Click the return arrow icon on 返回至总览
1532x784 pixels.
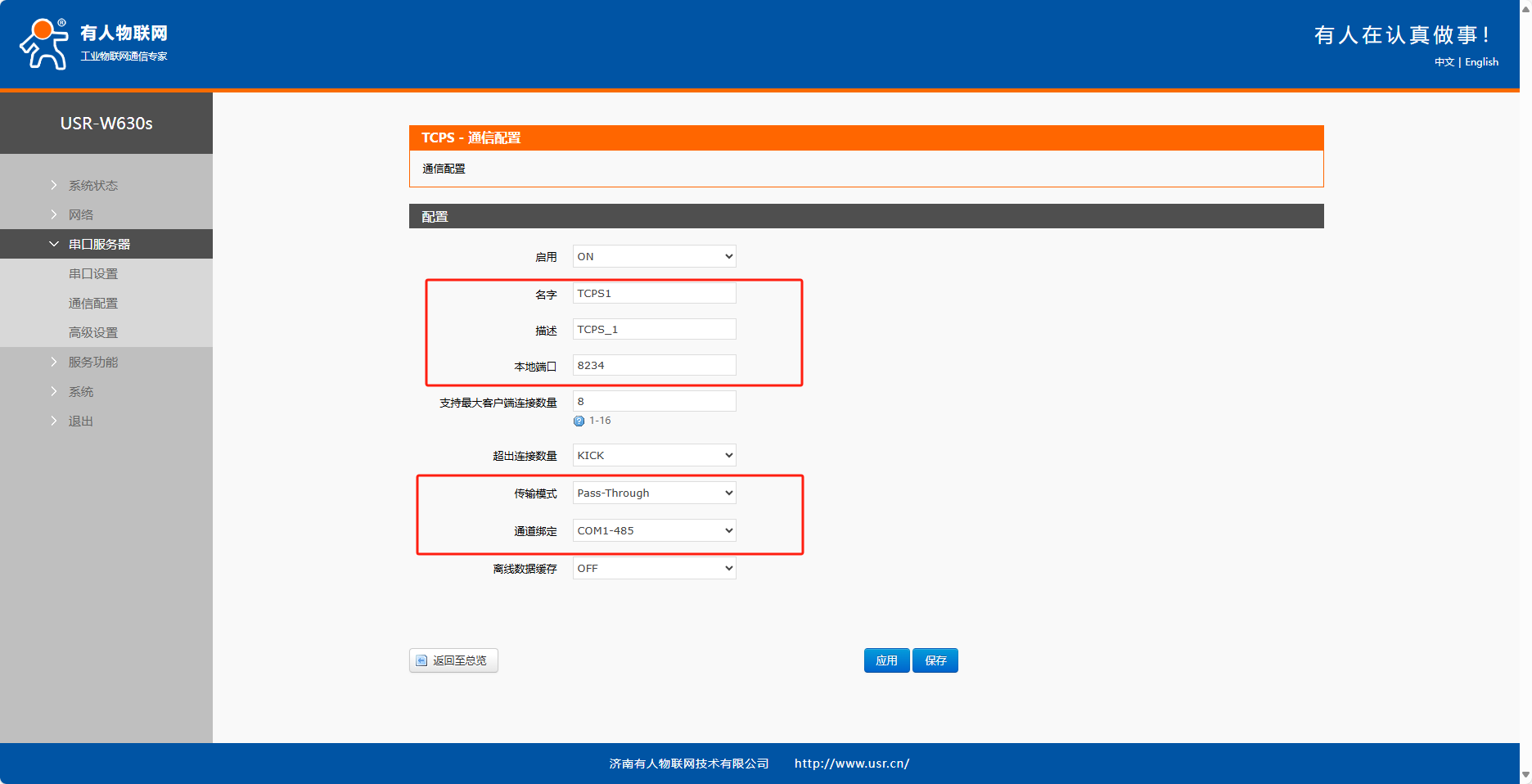point(421,660)
